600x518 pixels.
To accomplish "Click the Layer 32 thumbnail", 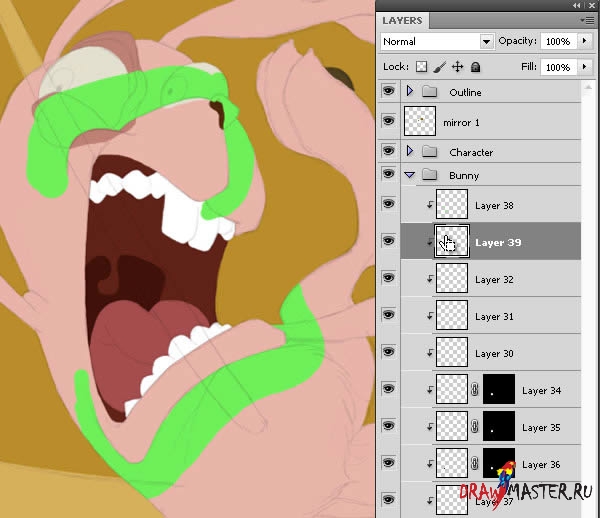I will [452, 278].
